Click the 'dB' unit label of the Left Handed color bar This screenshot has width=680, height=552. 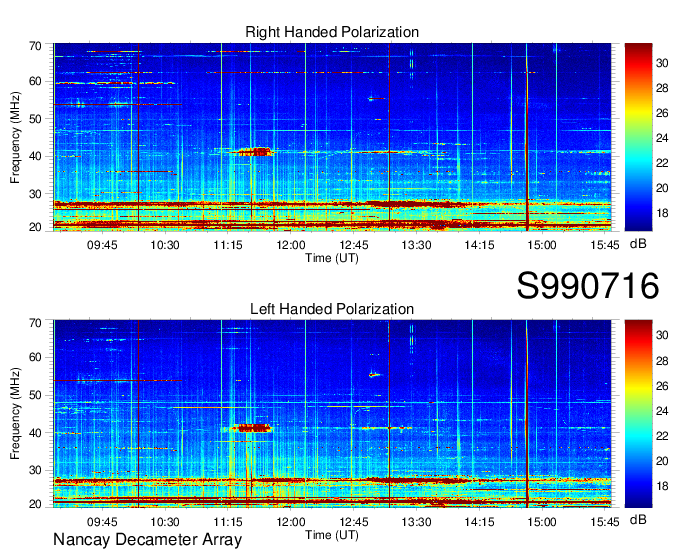638,519
